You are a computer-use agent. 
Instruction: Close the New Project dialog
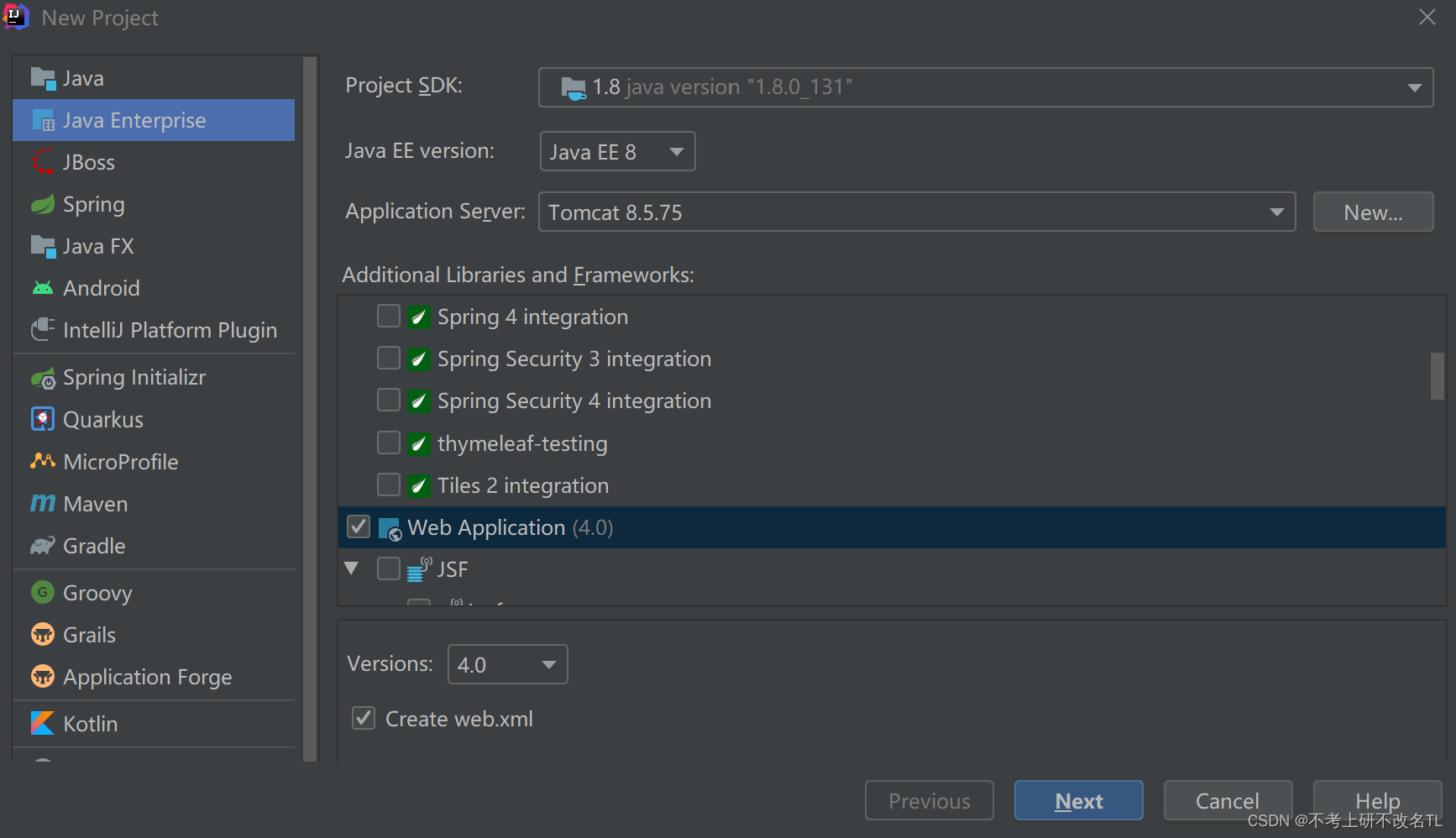(x=1427, y=17)
